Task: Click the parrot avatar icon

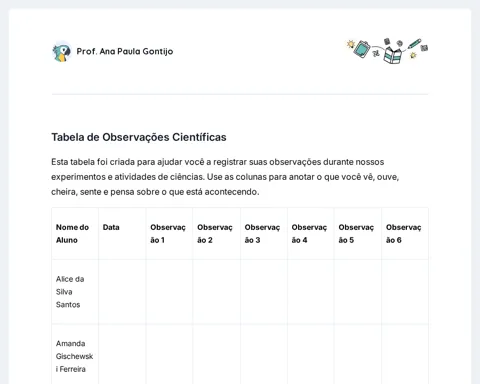Action: click(62, 52)
